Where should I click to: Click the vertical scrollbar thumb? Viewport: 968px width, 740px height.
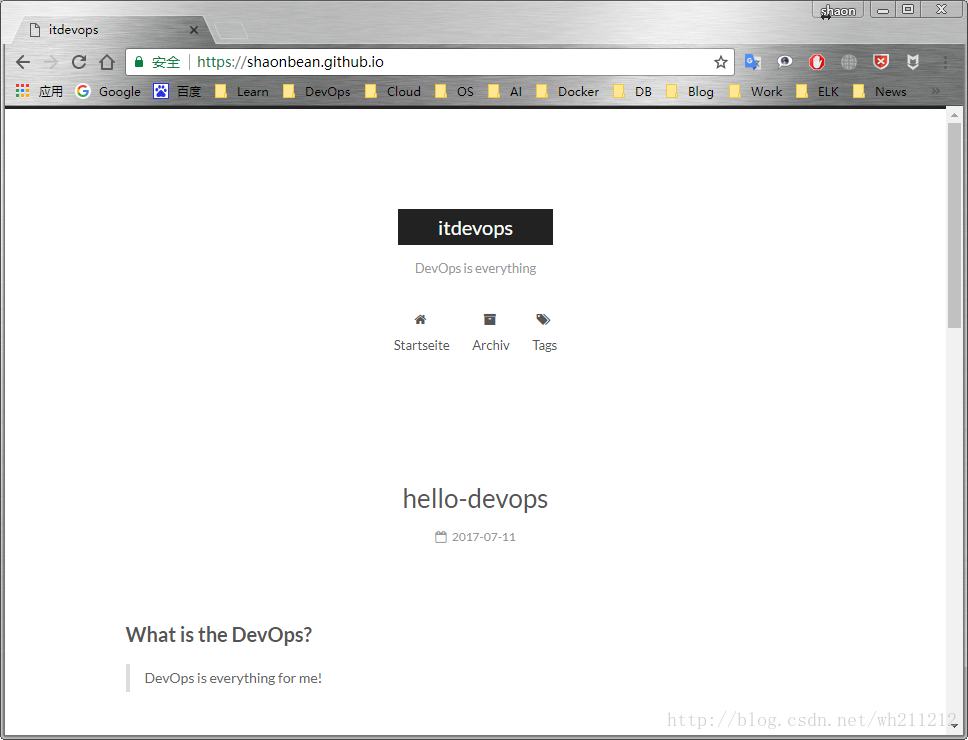pyautogui.click(x=954, y=225)
